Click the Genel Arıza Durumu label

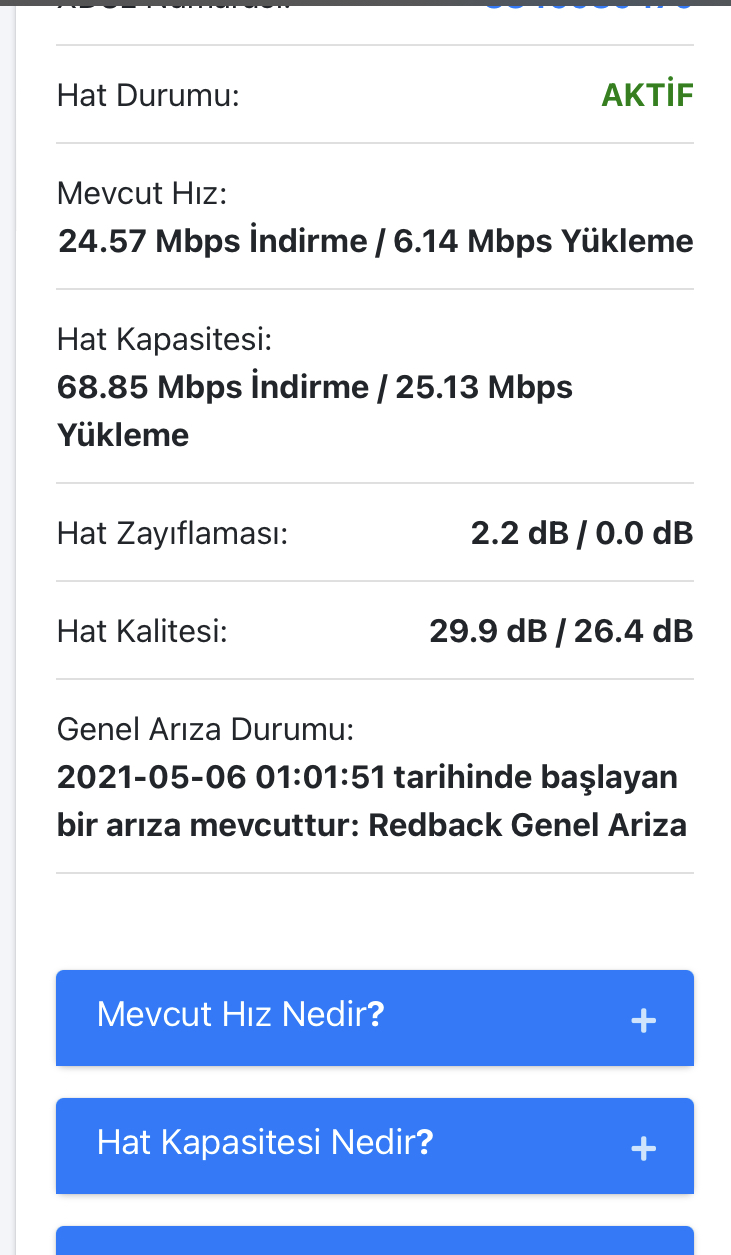pyautogui.click(x=205, y=729)
